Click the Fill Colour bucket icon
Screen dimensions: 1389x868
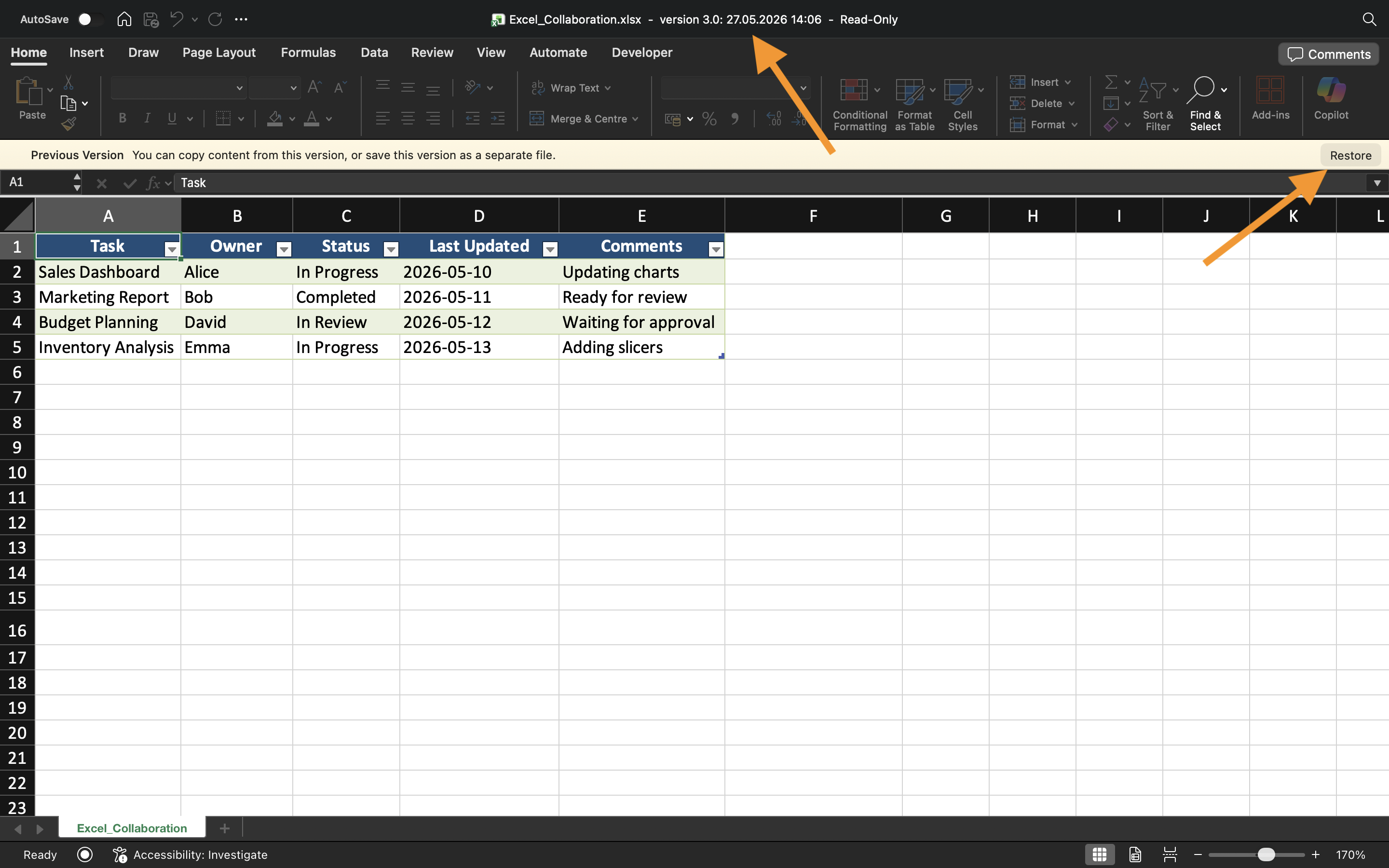coord(275,118)
